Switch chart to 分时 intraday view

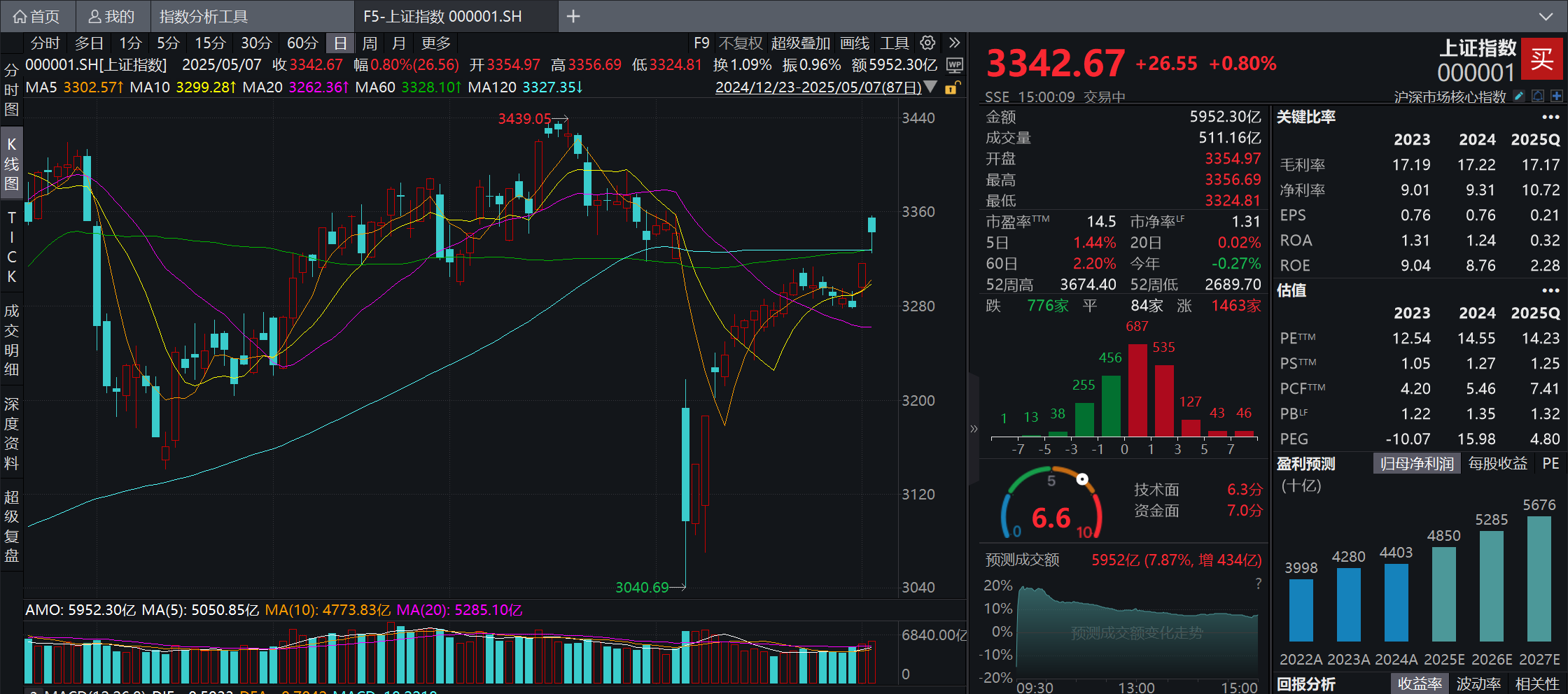45,43
